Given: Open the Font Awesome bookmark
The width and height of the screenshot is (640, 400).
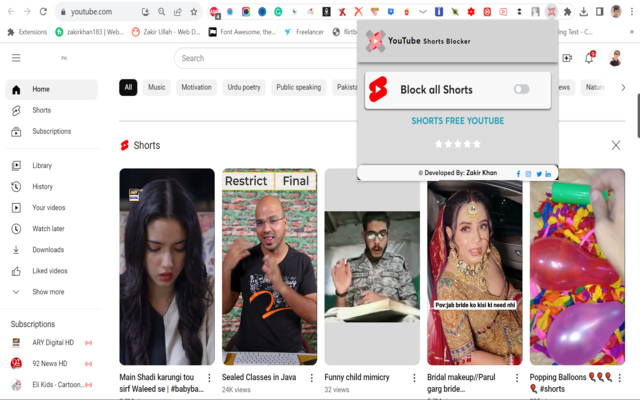Looking at the screenshot, I should (x=242, y=32).
